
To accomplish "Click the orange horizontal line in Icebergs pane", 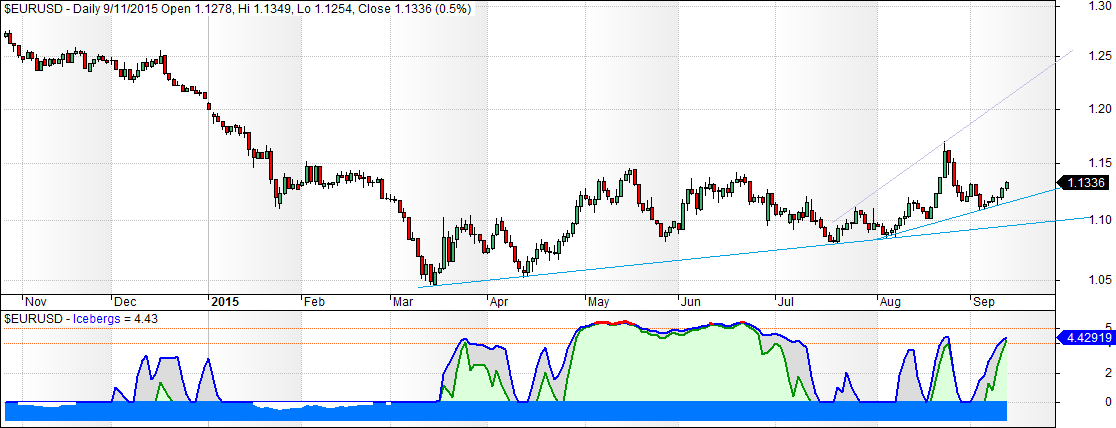I will 500,329.
